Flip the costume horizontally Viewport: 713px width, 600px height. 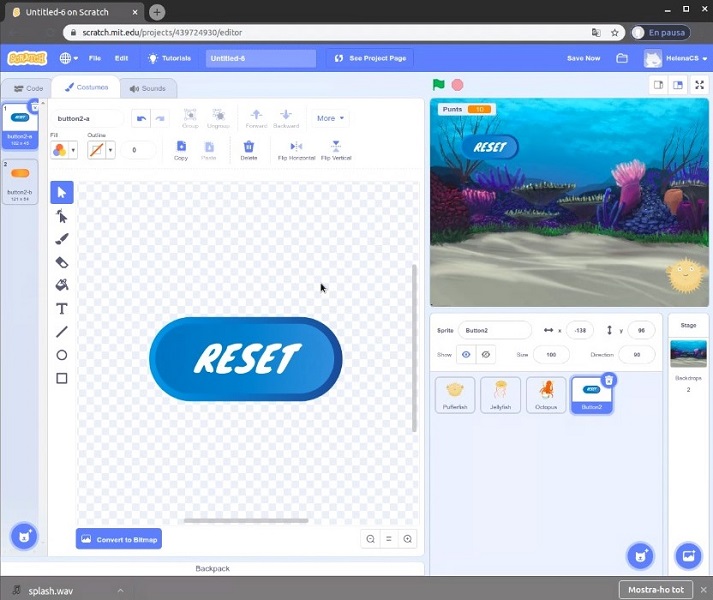(296, 151)
